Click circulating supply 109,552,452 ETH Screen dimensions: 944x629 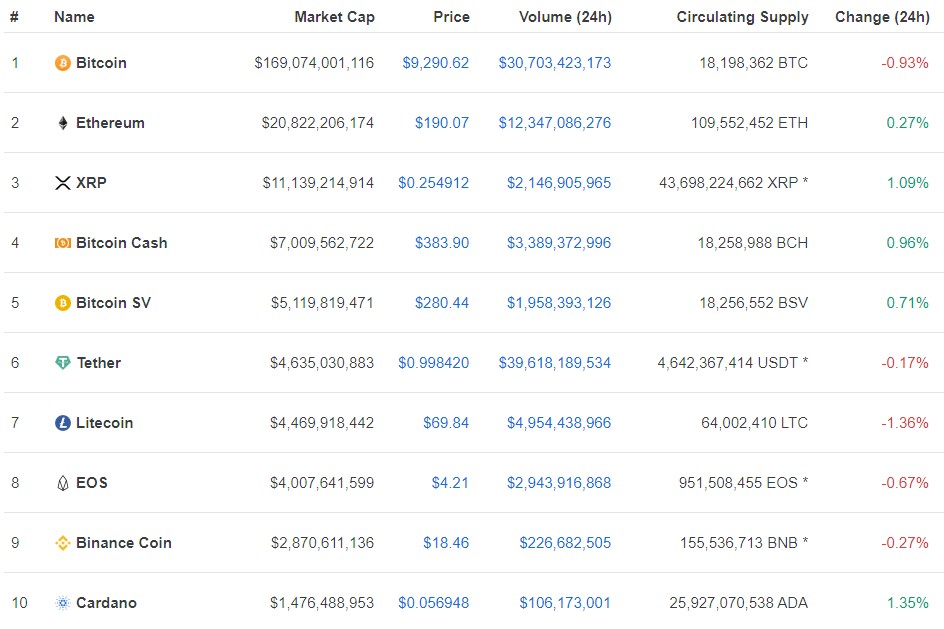[749, 123]
